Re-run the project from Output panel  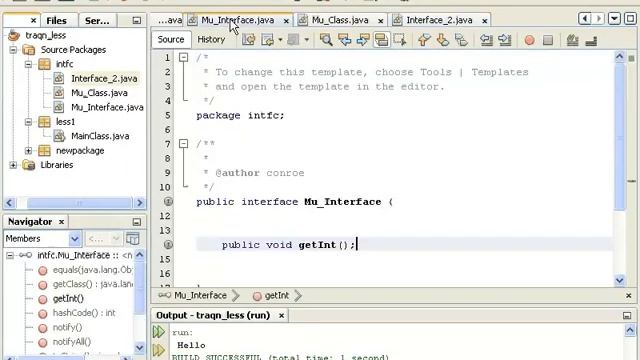click(159, 332)
